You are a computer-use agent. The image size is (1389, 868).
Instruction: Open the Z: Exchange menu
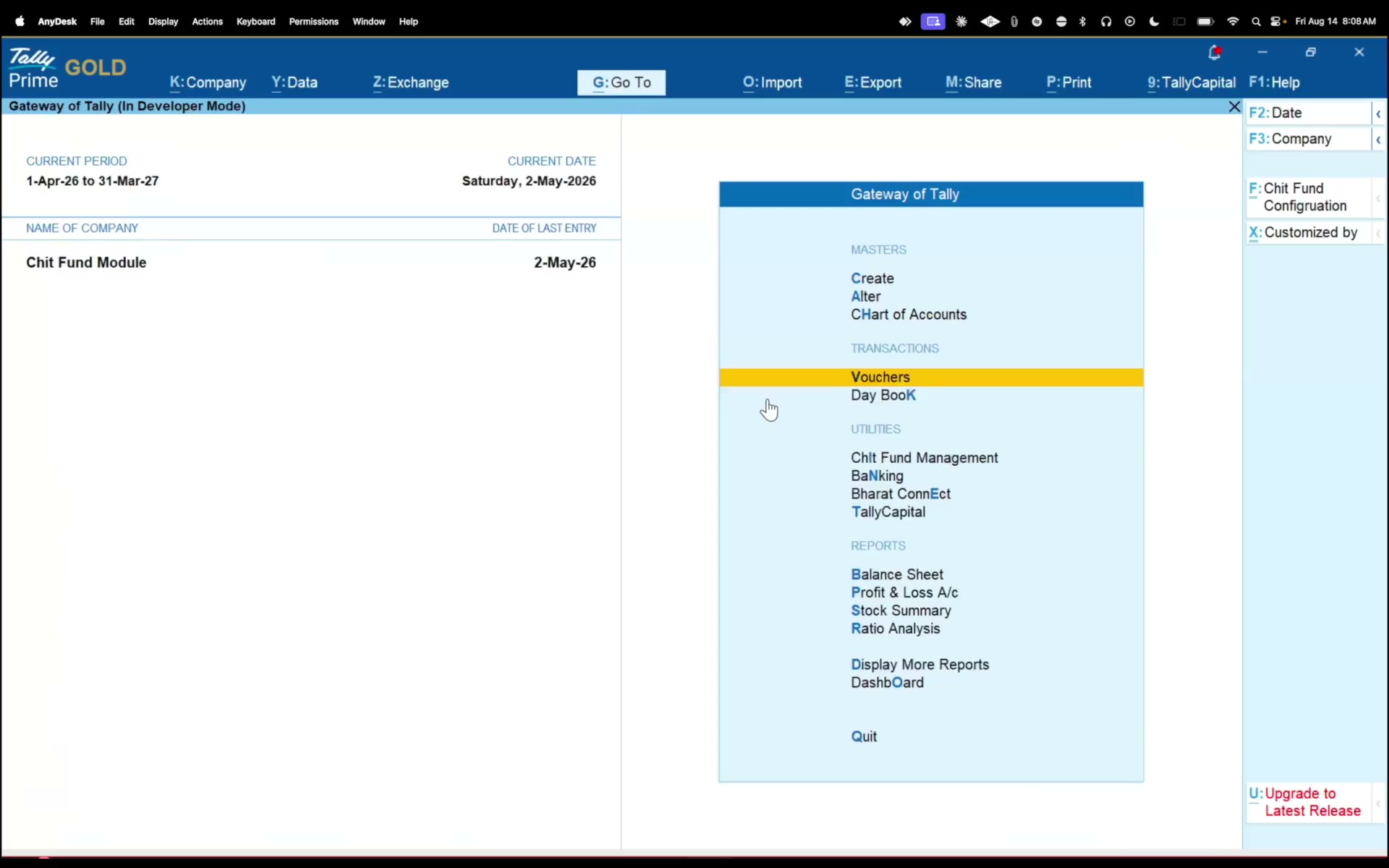click(x=411, y=82)
